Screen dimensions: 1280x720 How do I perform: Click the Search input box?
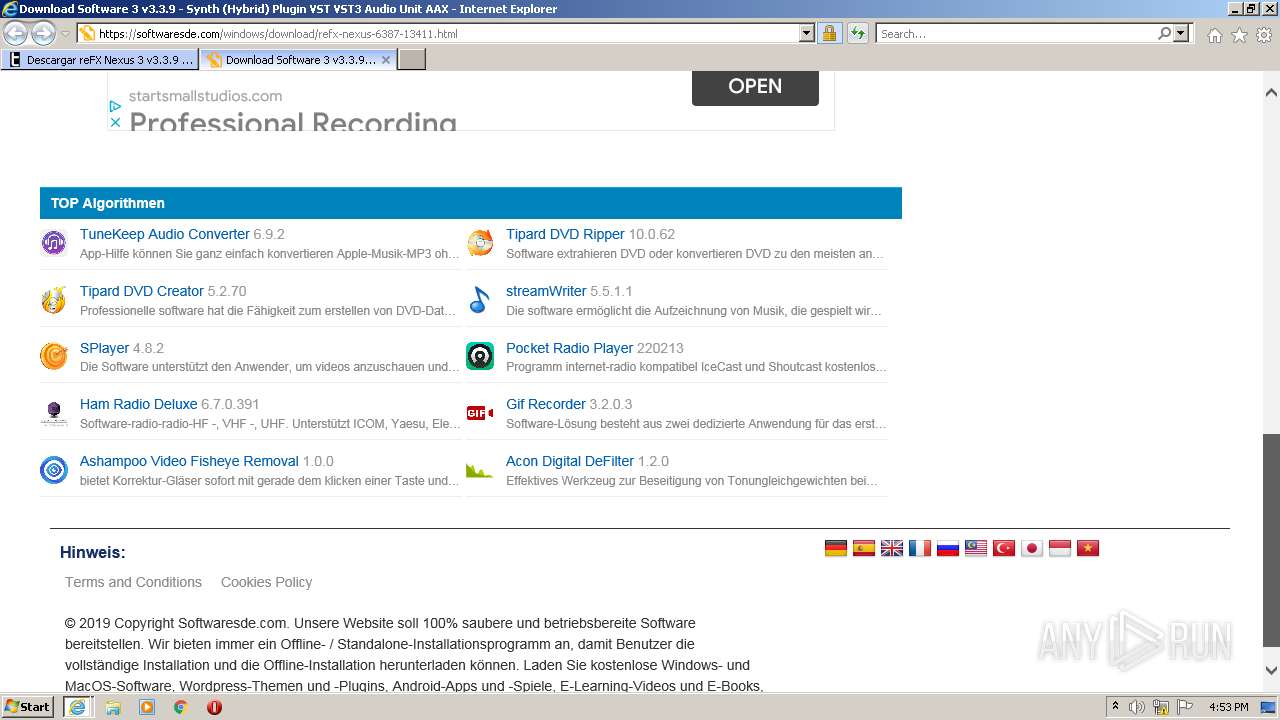(x=1015, y=33)
